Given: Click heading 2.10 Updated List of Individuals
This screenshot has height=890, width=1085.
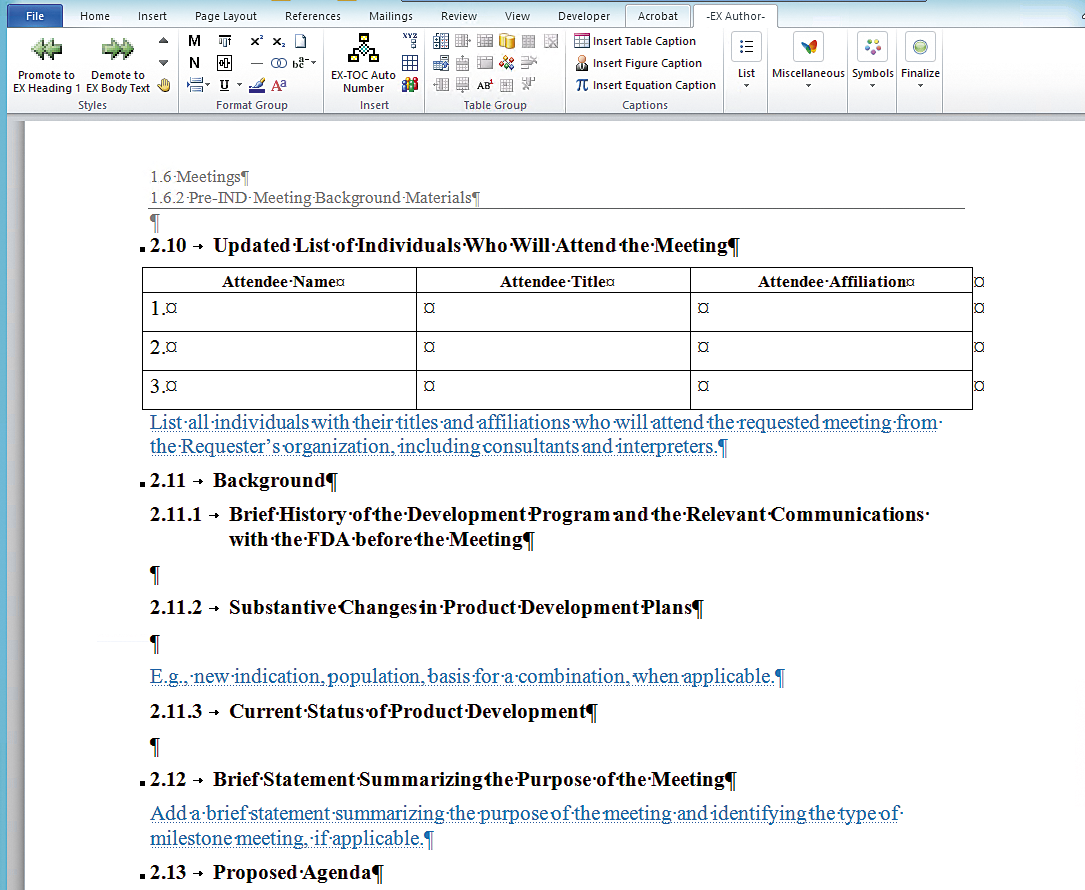Looking at the screenshot, I should click(444, 246).
